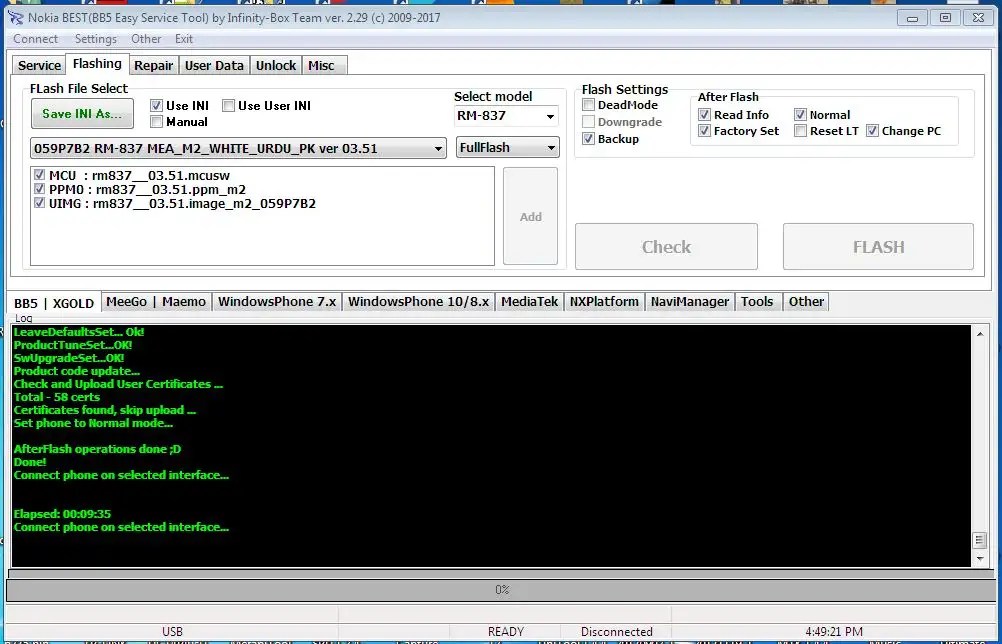Uncheck the Backup flash setting
The height and width of the screenshot is (644, 1002).
[588, 138]
